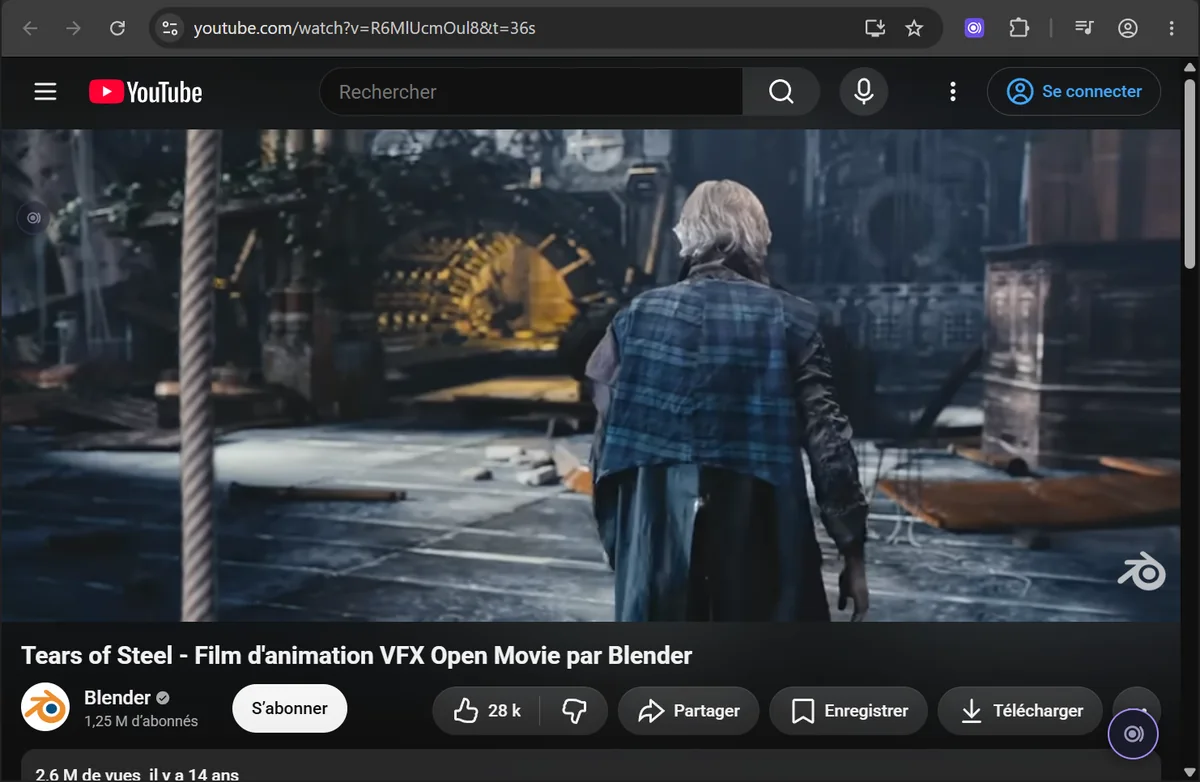Click the Blender watermark on the video

[1142, 571]
